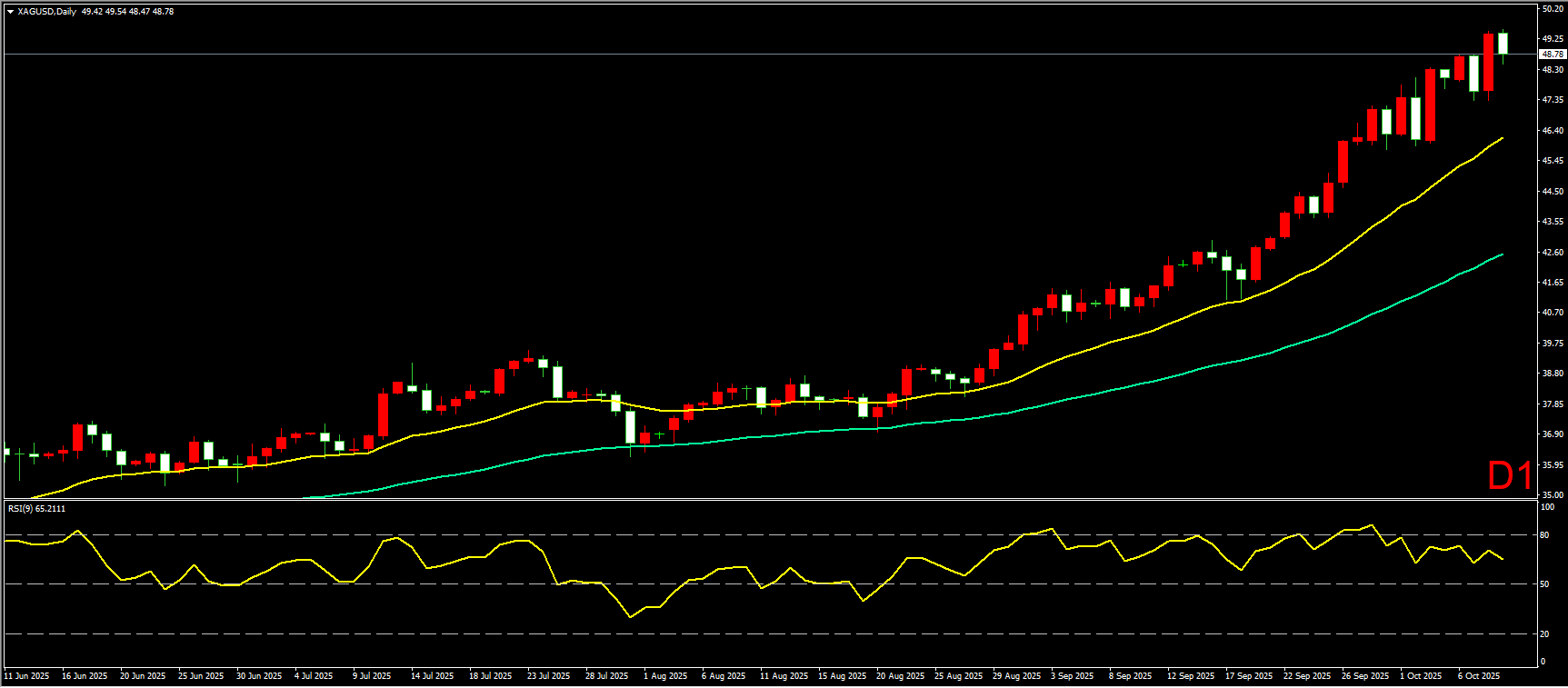Click the RSI(9) indicator label
The image size is (1568, 688).
pos(36,509)
